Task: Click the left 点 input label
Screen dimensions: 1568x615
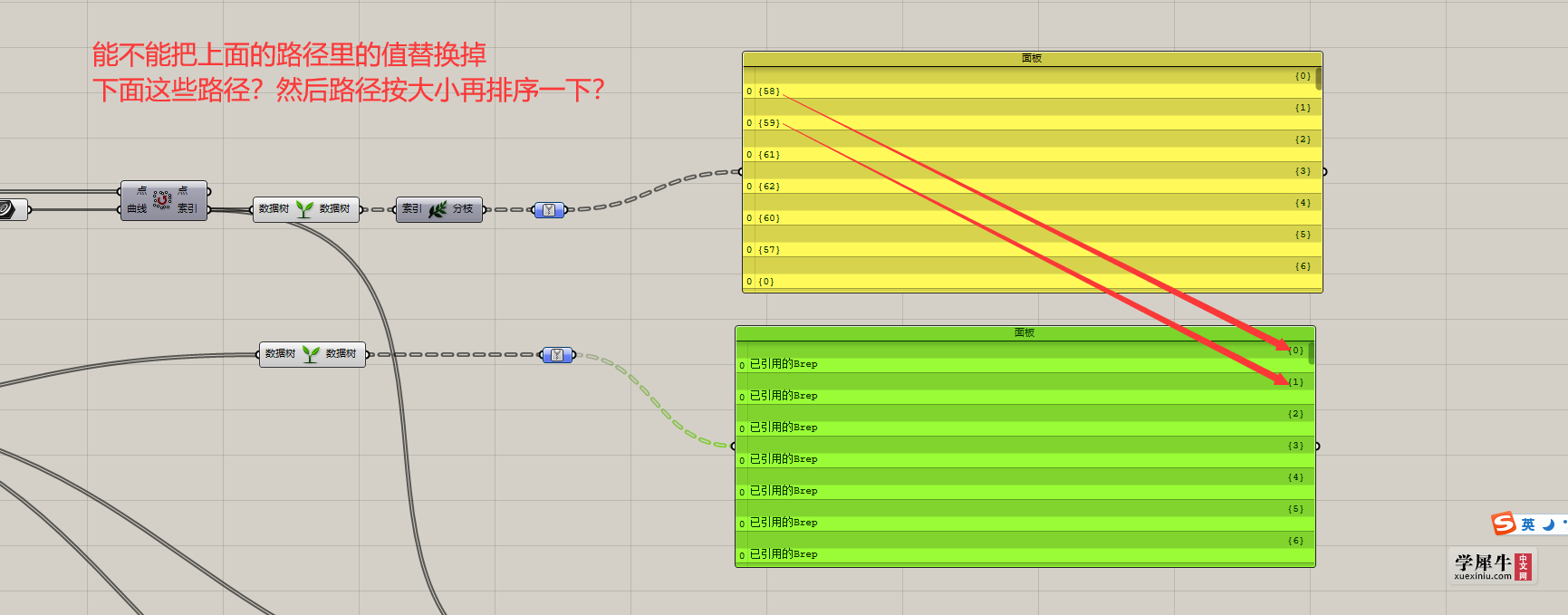Action: (x=141, y=190)
